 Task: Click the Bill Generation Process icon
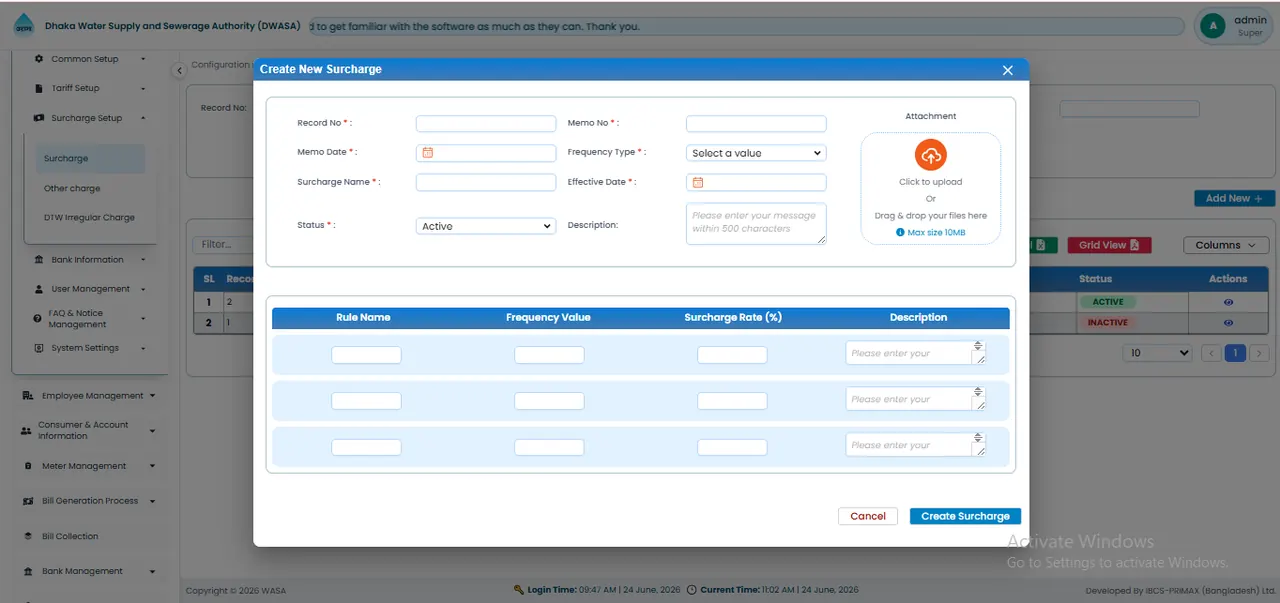[x=29, y=501]
